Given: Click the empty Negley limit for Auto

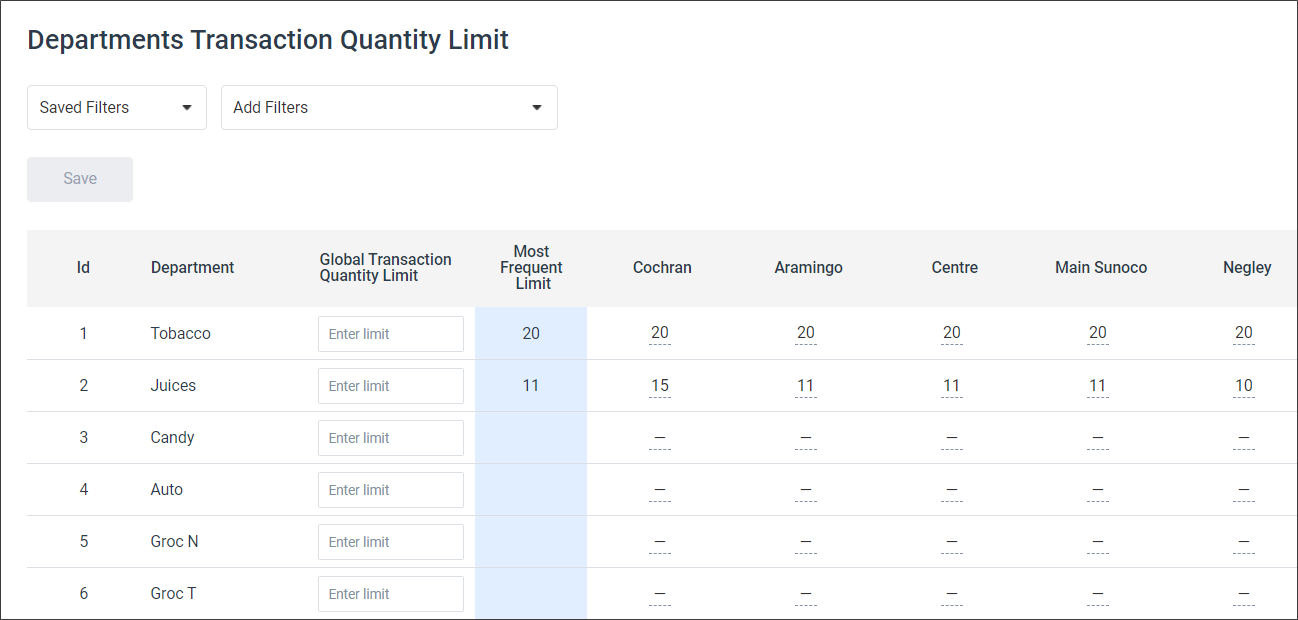Looking at the screenshot, I should click(x=1243, y=489).
